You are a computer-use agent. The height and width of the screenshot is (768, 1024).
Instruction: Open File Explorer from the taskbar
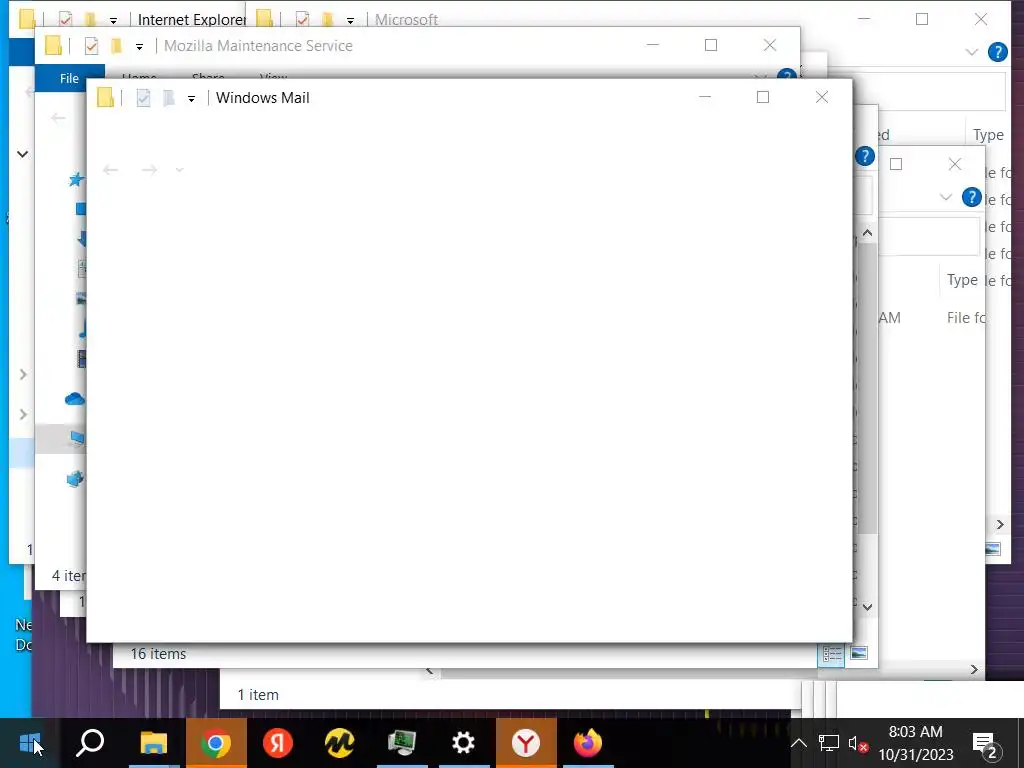pos(154,743)
